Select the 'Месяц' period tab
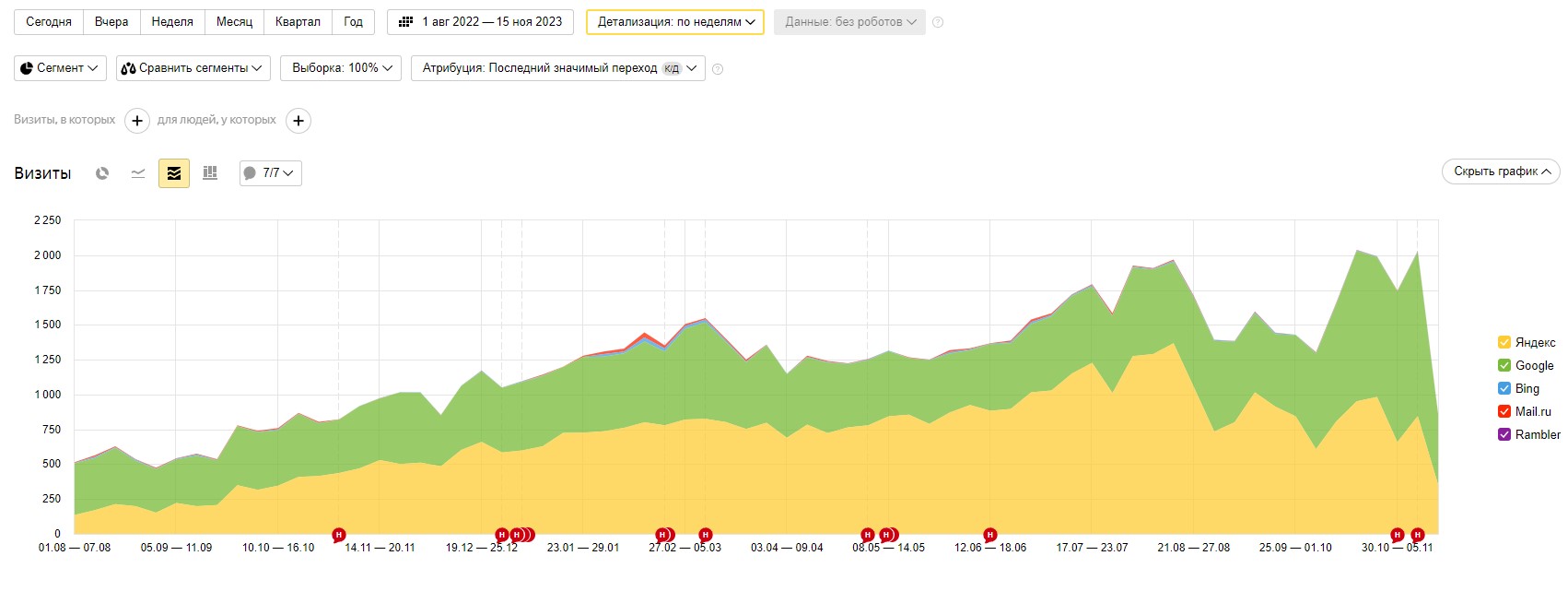The height and width of the screenshot is (603, 1568). [x=234, y=22]
